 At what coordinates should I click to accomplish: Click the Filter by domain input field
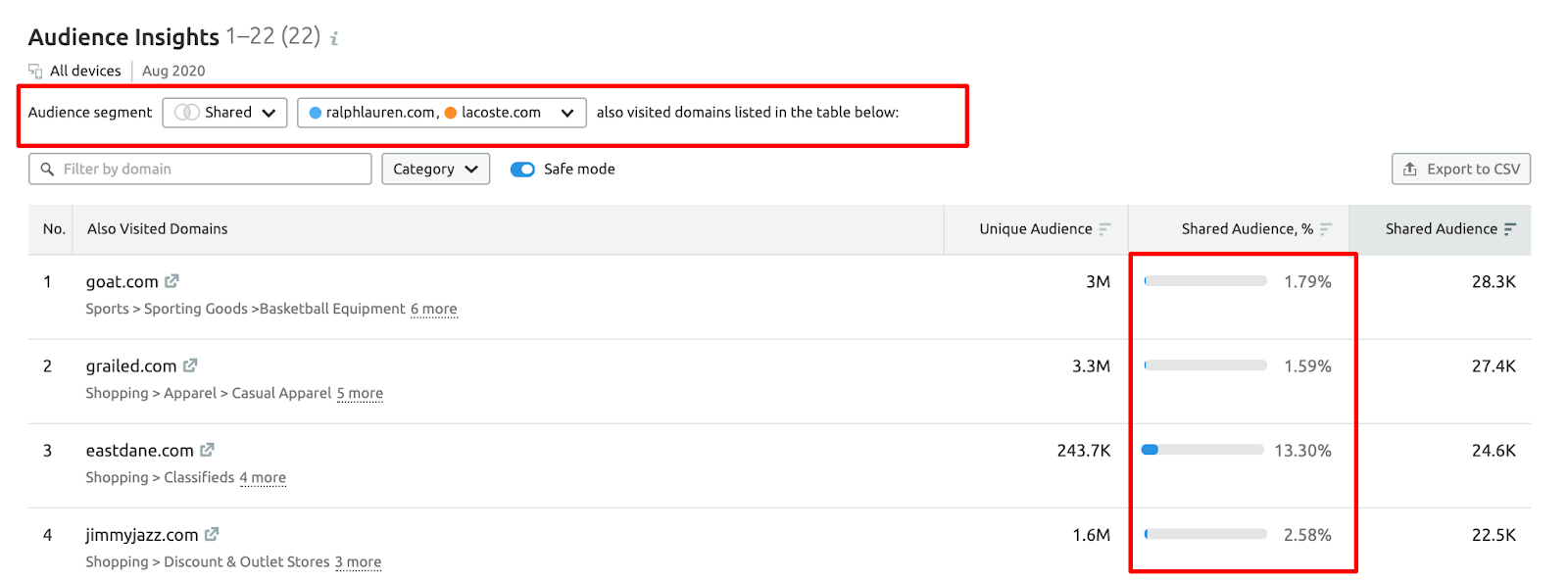click(x=200, y=169)
